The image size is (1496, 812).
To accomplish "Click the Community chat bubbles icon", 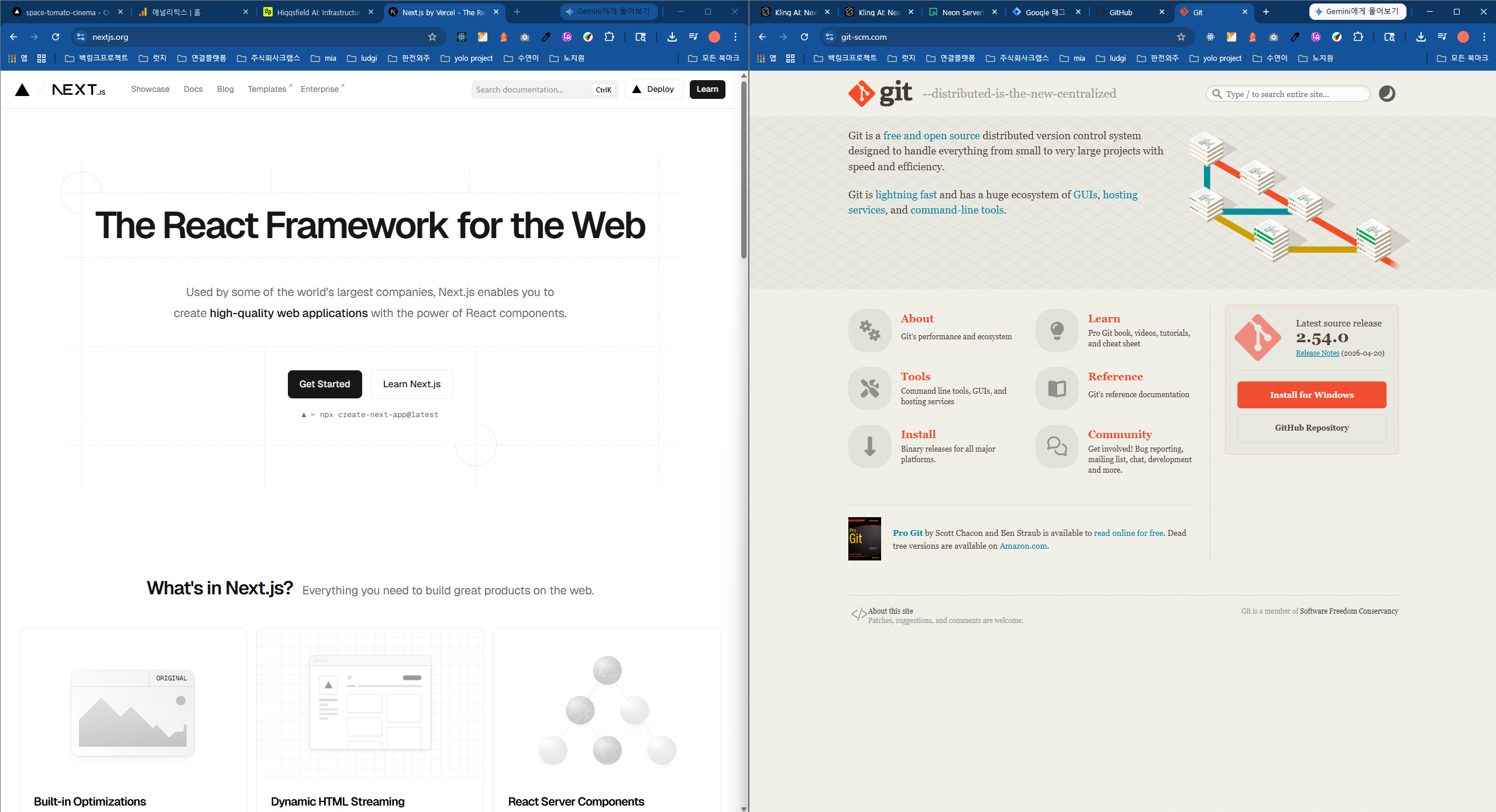I will (x=1057, y=446).
